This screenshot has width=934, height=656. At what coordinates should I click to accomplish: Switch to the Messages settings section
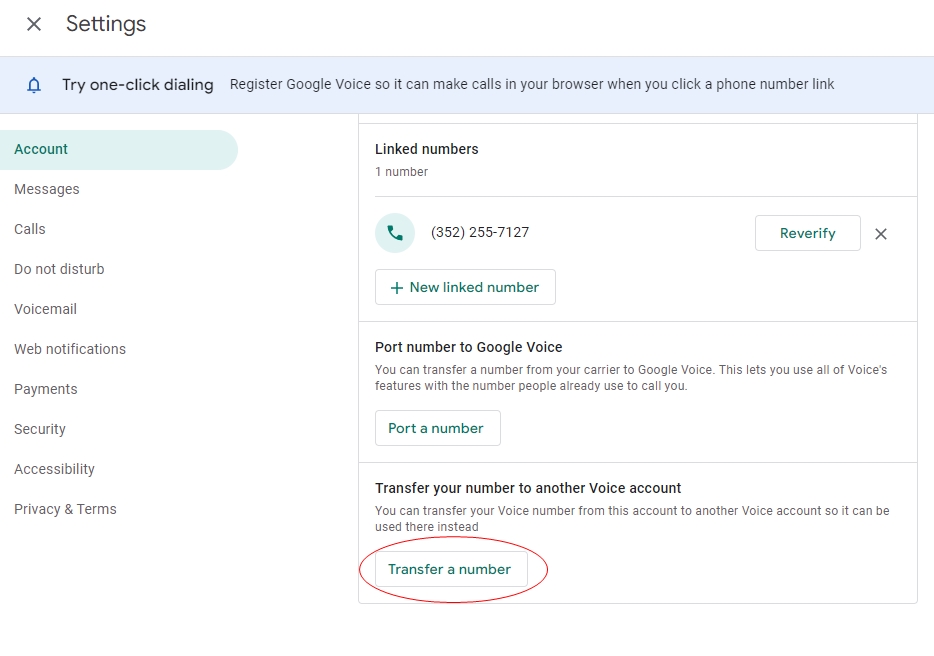tap(47, 189)
